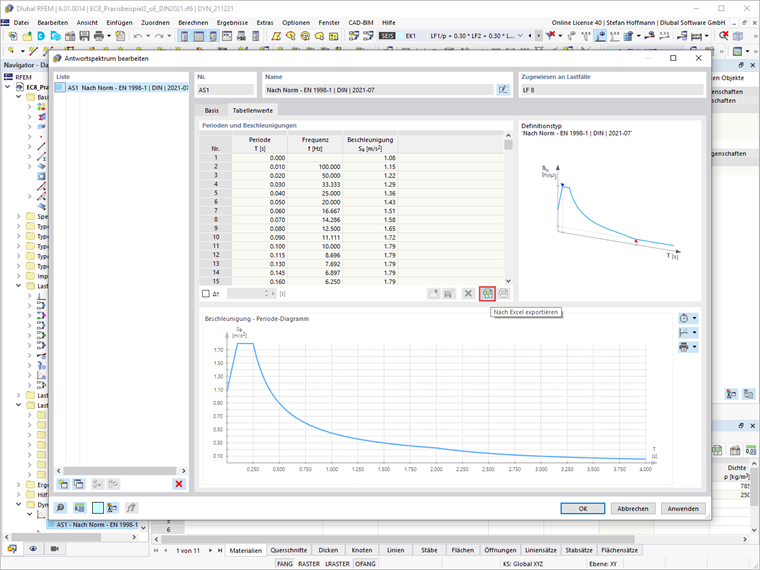The image size is (760, 570).
Task: Click the result filter funnel icon with red X
Action: [x=550, y=35]
